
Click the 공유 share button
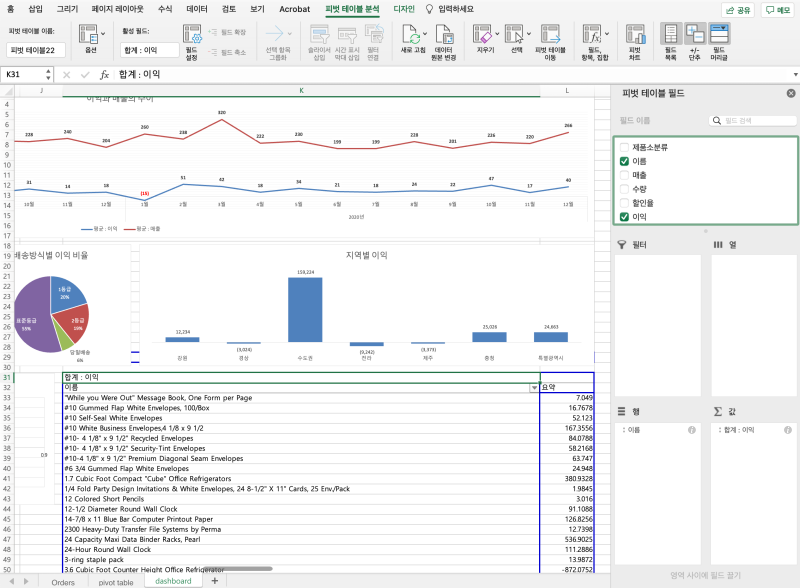738,10
